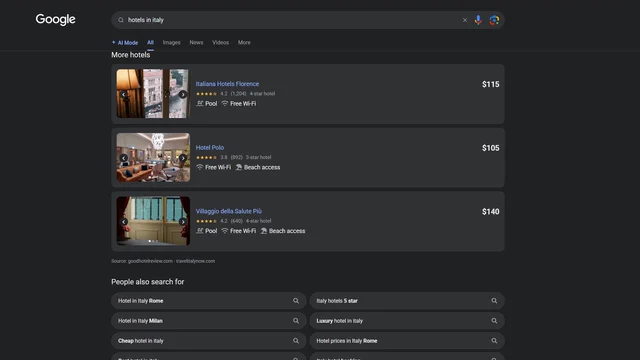
Task: Show next photo for Italiana Hotels Florence
Action: pos(183,94)
